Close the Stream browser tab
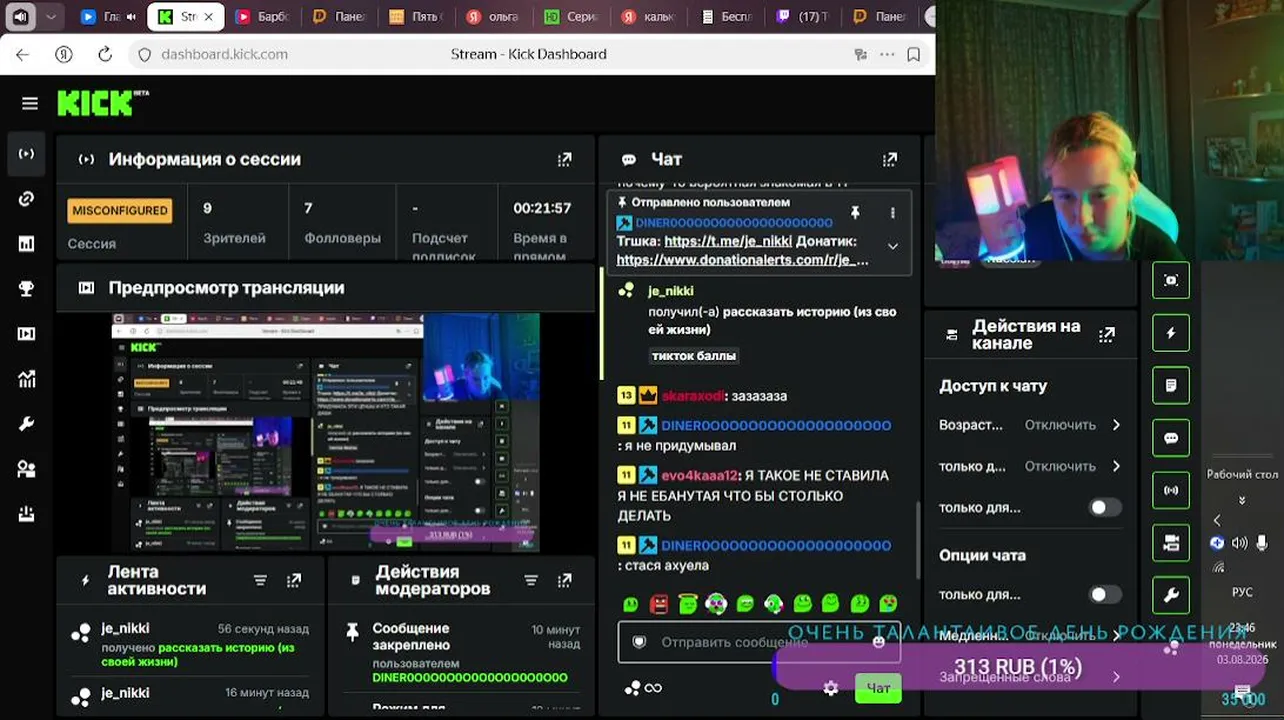The image size is (1284, 720). (x=209, y=16)
